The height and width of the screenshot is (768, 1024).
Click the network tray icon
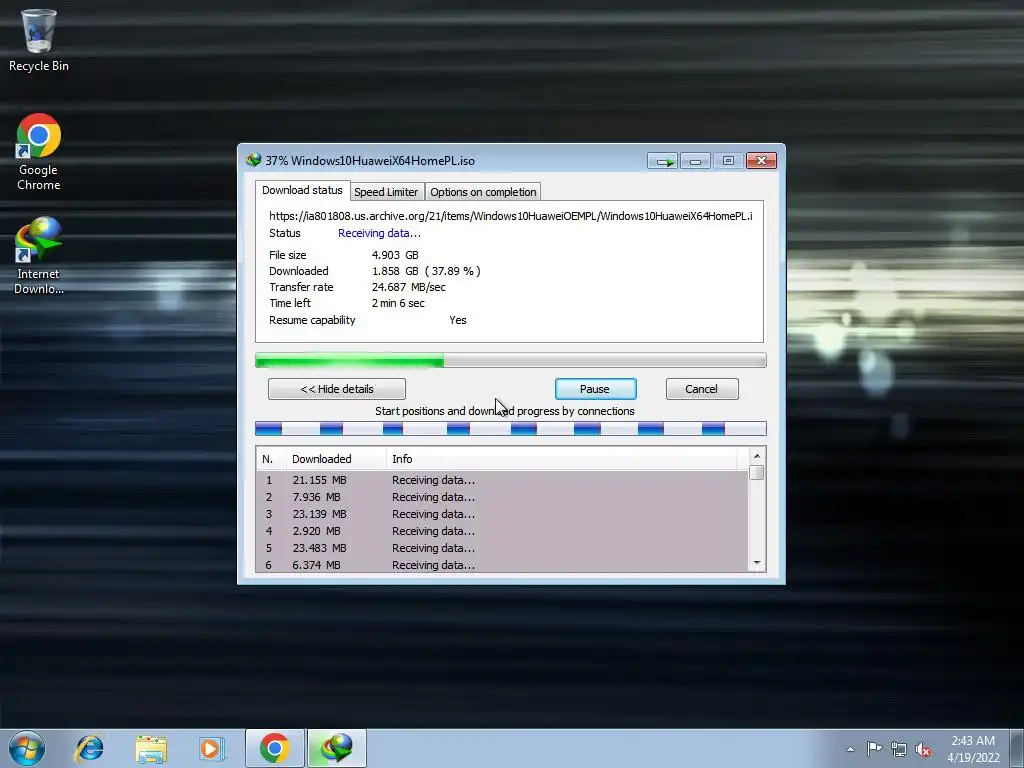[x=899, y=749]
